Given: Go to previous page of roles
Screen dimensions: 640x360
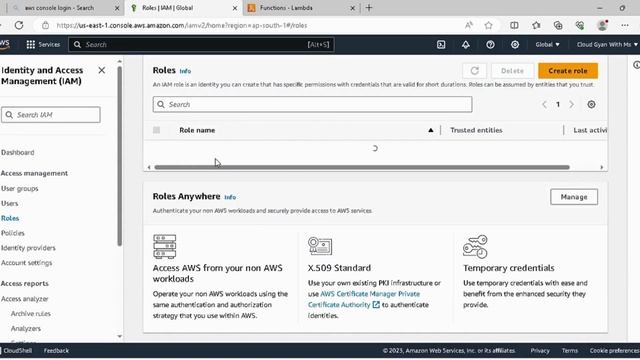Looking at the screenshot, I should (544, 104).
